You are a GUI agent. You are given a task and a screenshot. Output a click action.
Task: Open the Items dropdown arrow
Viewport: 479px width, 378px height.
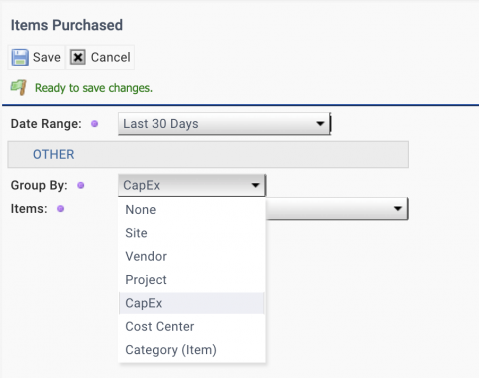[x=398, y=209]
